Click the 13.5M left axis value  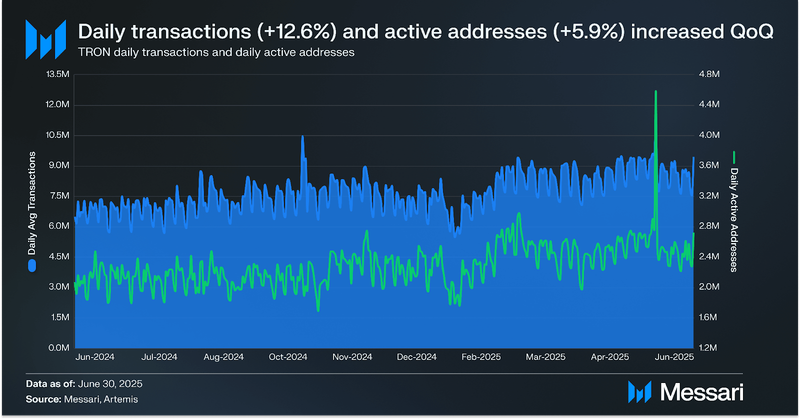coord(58,74)
